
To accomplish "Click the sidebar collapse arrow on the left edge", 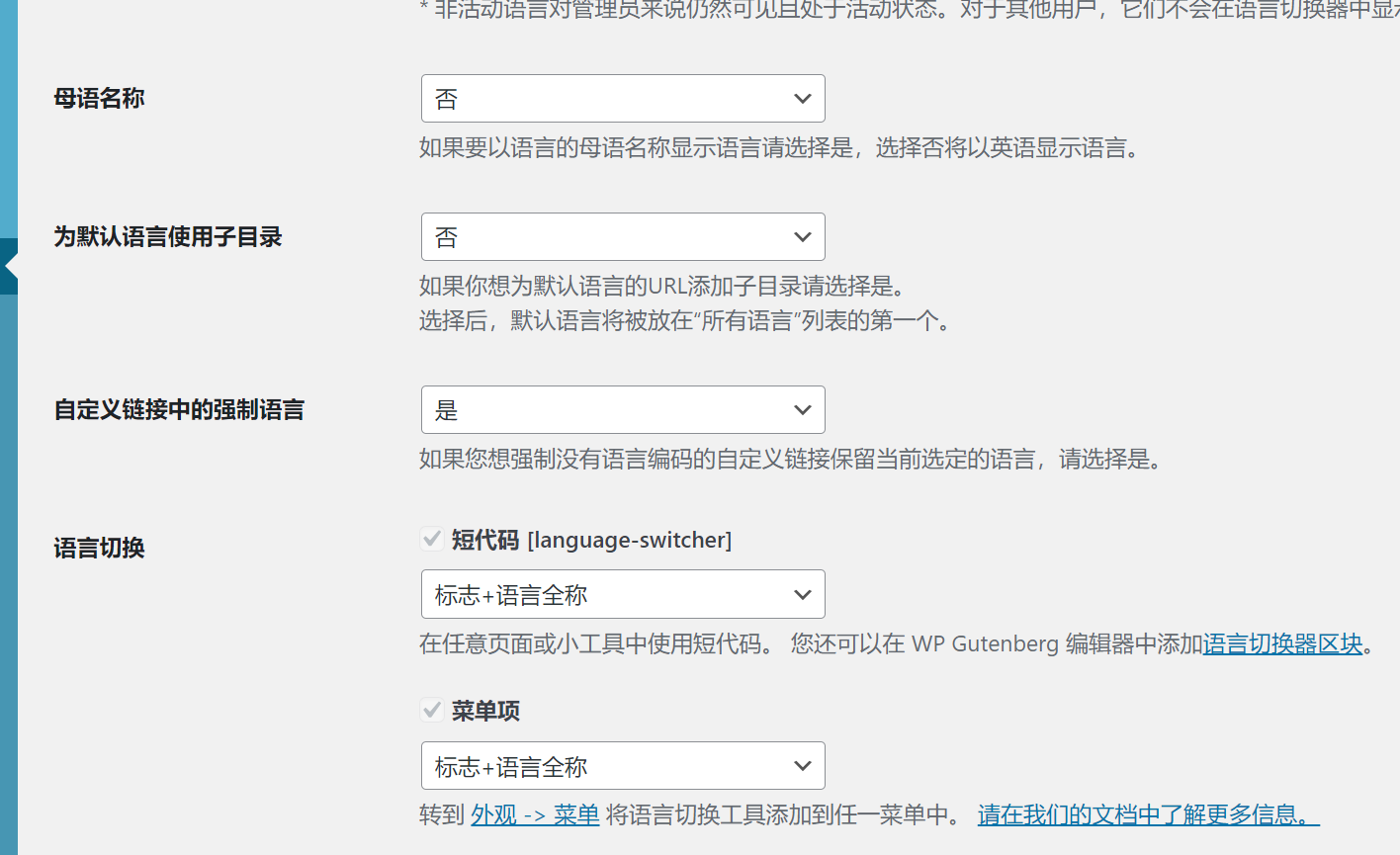I will tap(9, 269).
